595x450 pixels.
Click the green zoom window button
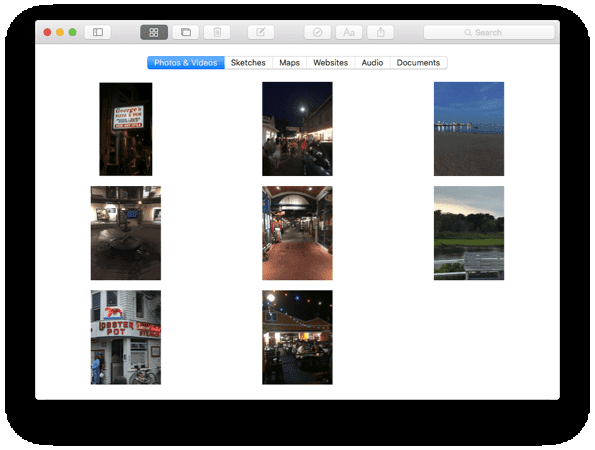pyautogui.click(x=72, y=32)
